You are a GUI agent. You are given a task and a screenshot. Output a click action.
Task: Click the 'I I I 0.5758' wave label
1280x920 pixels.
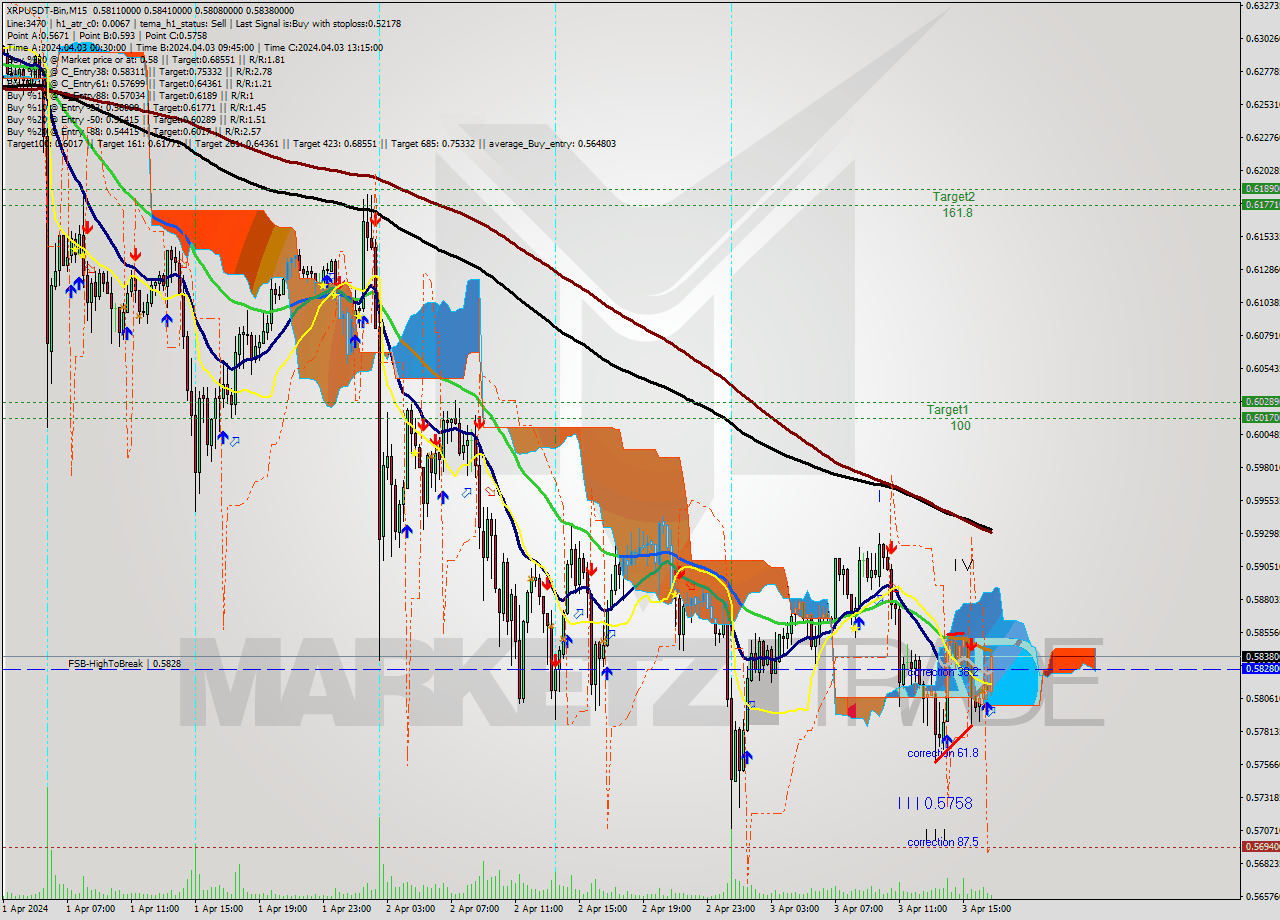tap(935, 803)
